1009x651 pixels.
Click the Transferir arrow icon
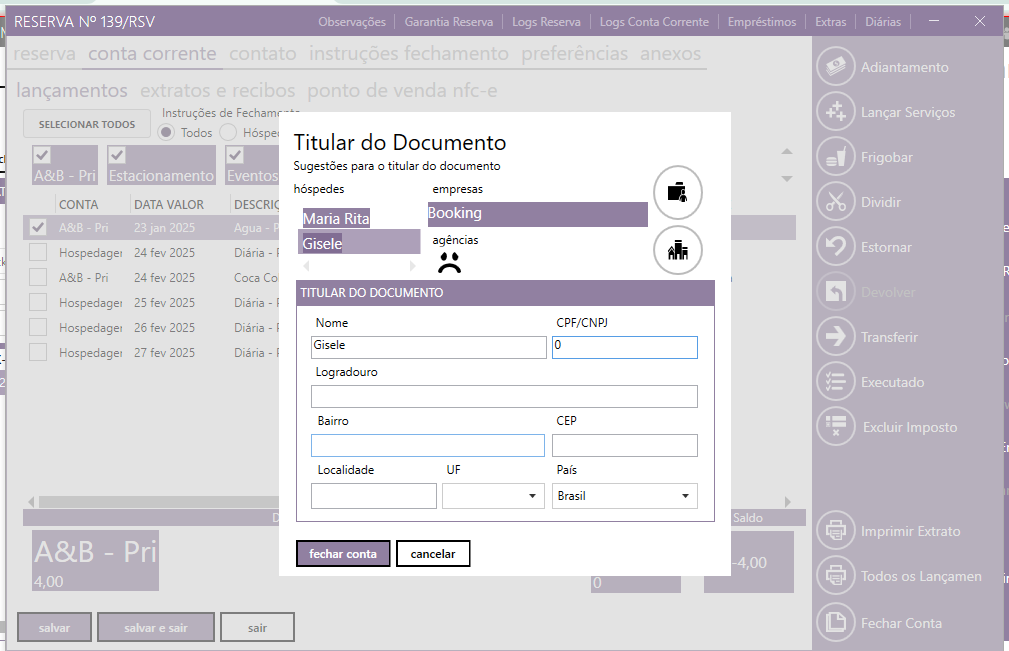point(836,337)
